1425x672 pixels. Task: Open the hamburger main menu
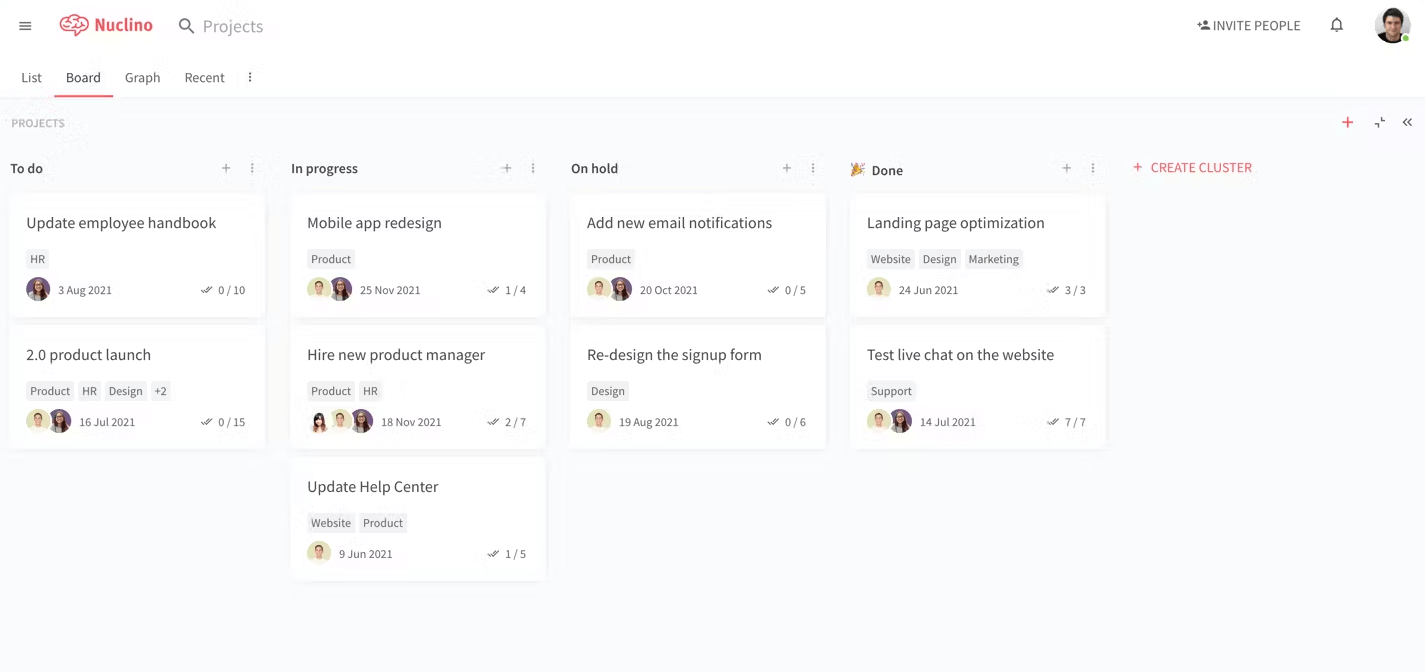(25, 26)
